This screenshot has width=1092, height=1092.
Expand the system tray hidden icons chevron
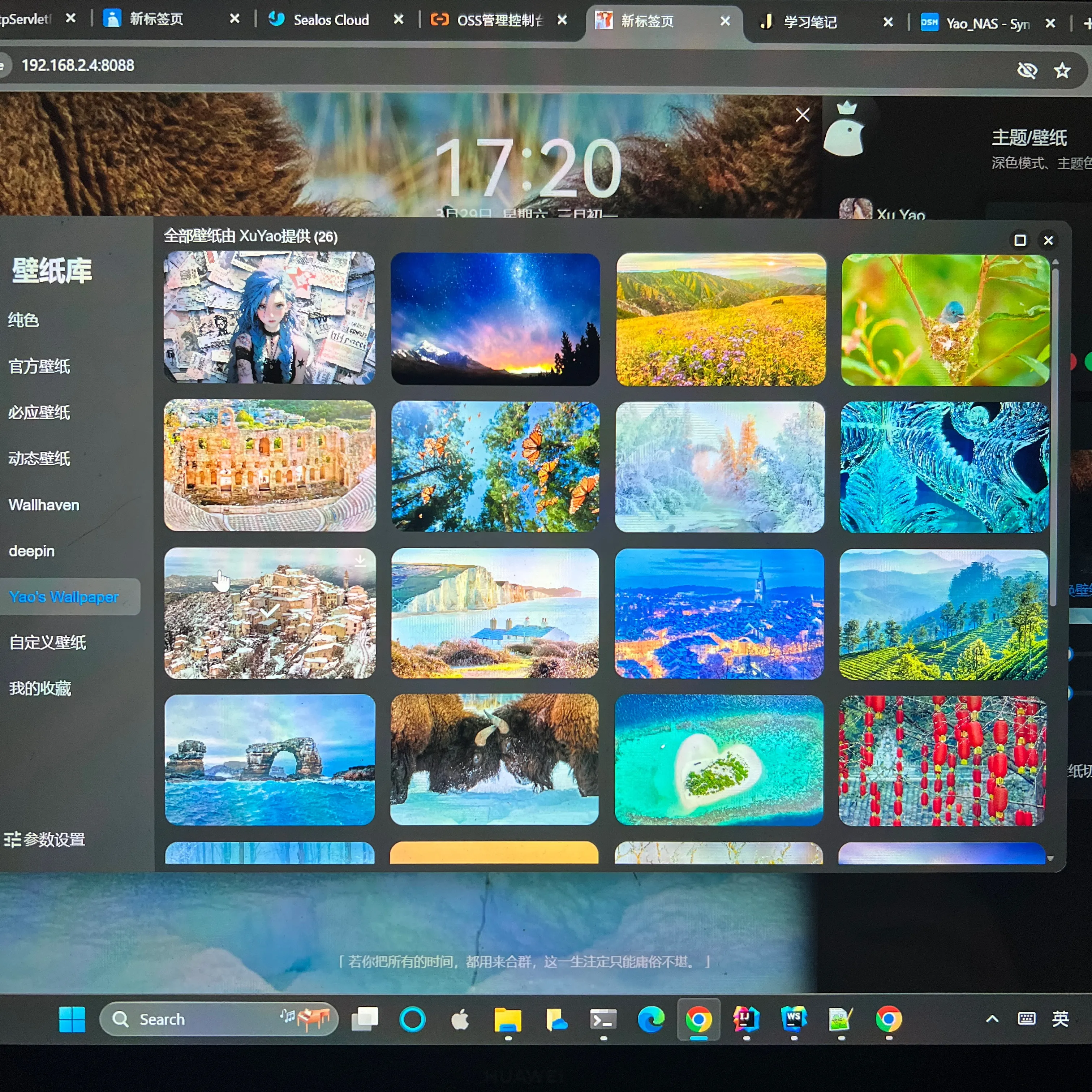tap(992, 1019)
